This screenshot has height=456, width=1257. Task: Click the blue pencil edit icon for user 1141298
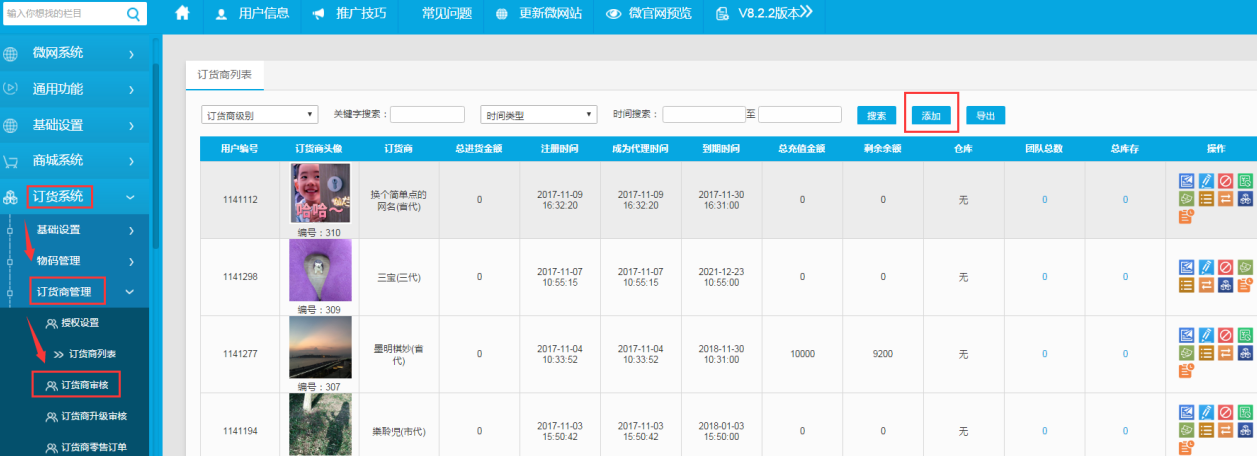pyautogui.click(x=1206, y=267)
